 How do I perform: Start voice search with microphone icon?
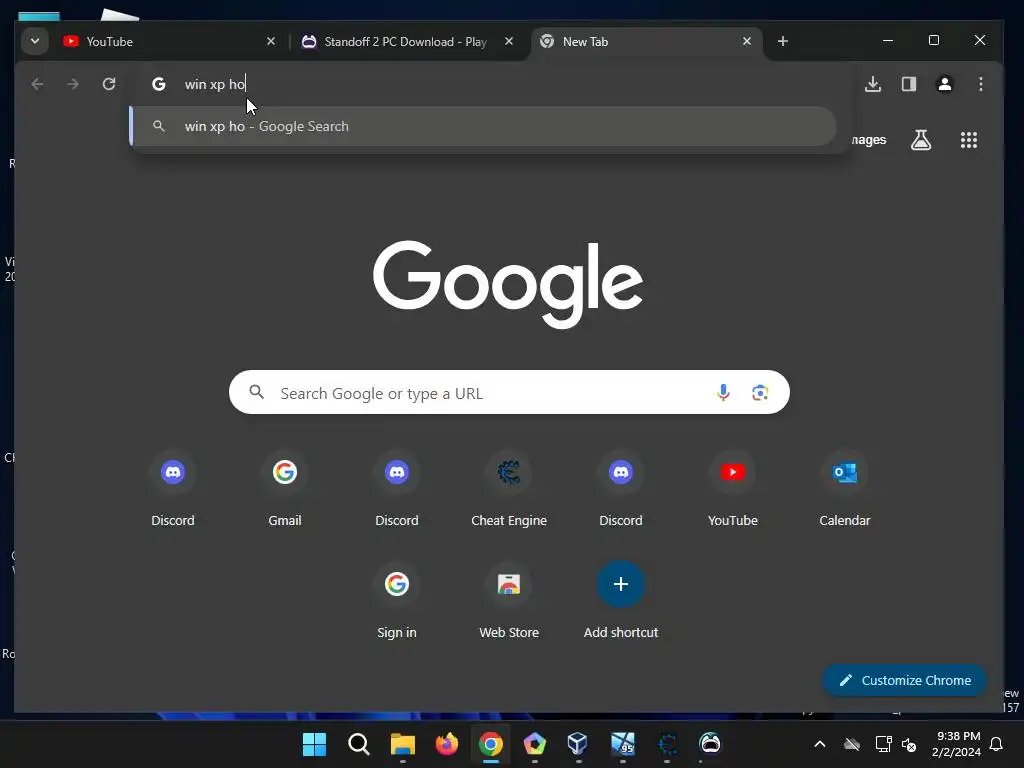(723, 392)
